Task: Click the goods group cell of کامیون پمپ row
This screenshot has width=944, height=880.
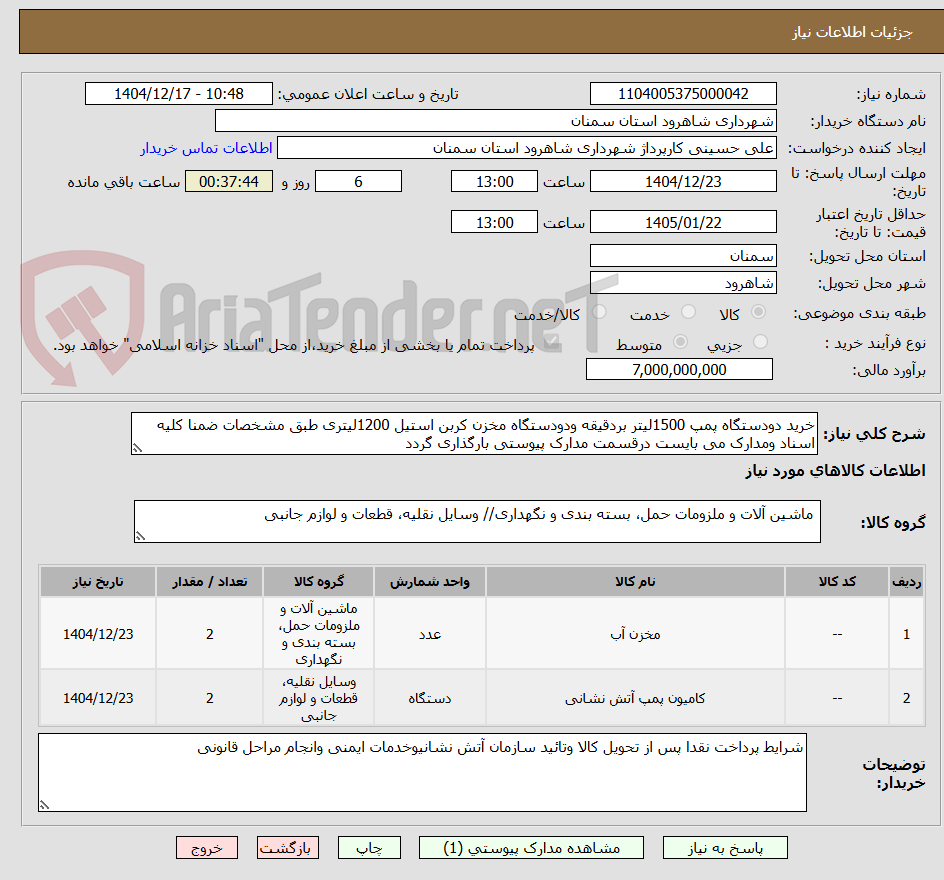Action: click(x=318, y=698)
